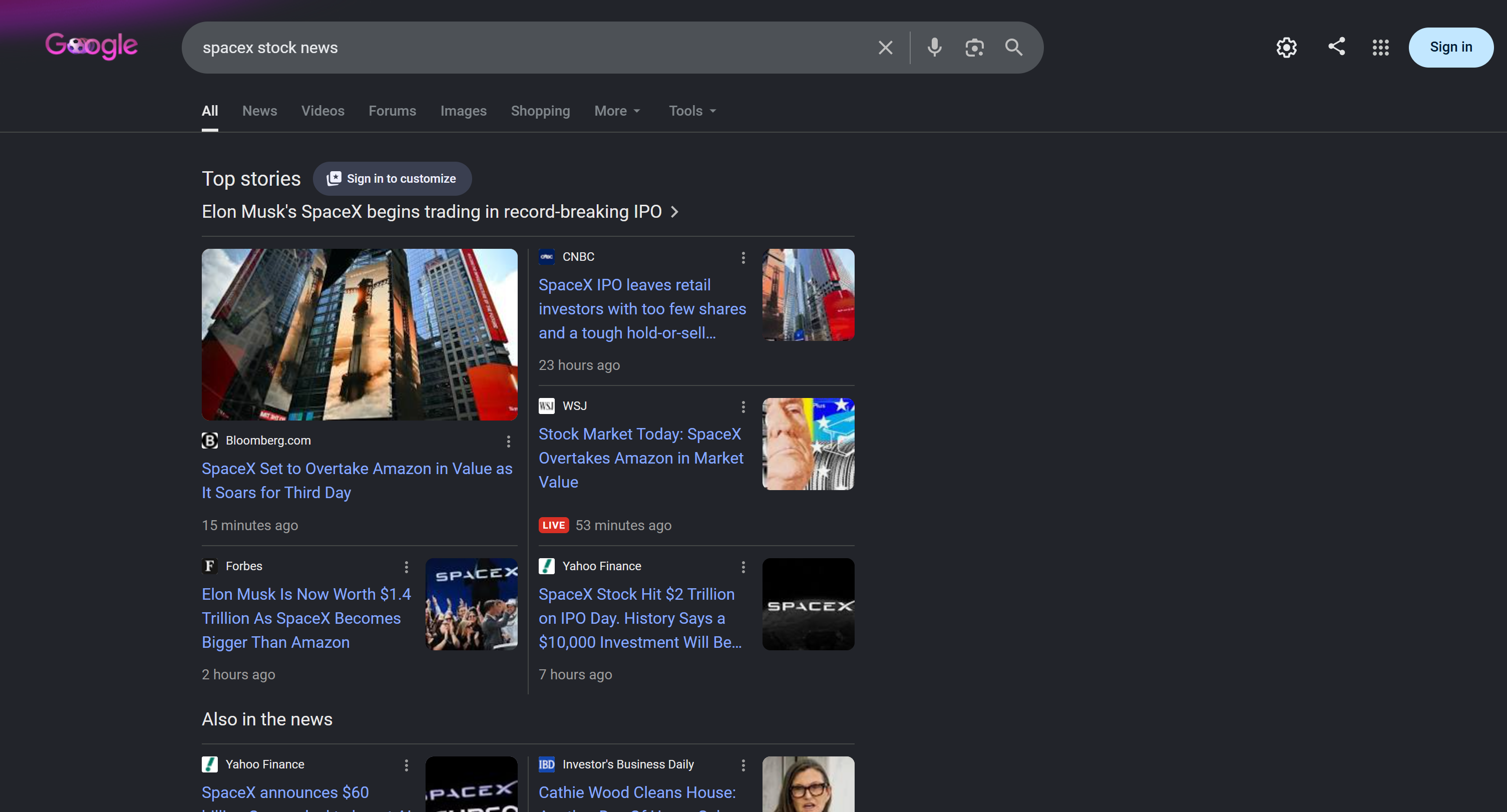Click the Forbes source icon
This screenshot has width=1507, height=812.
(x=209, y=566)
